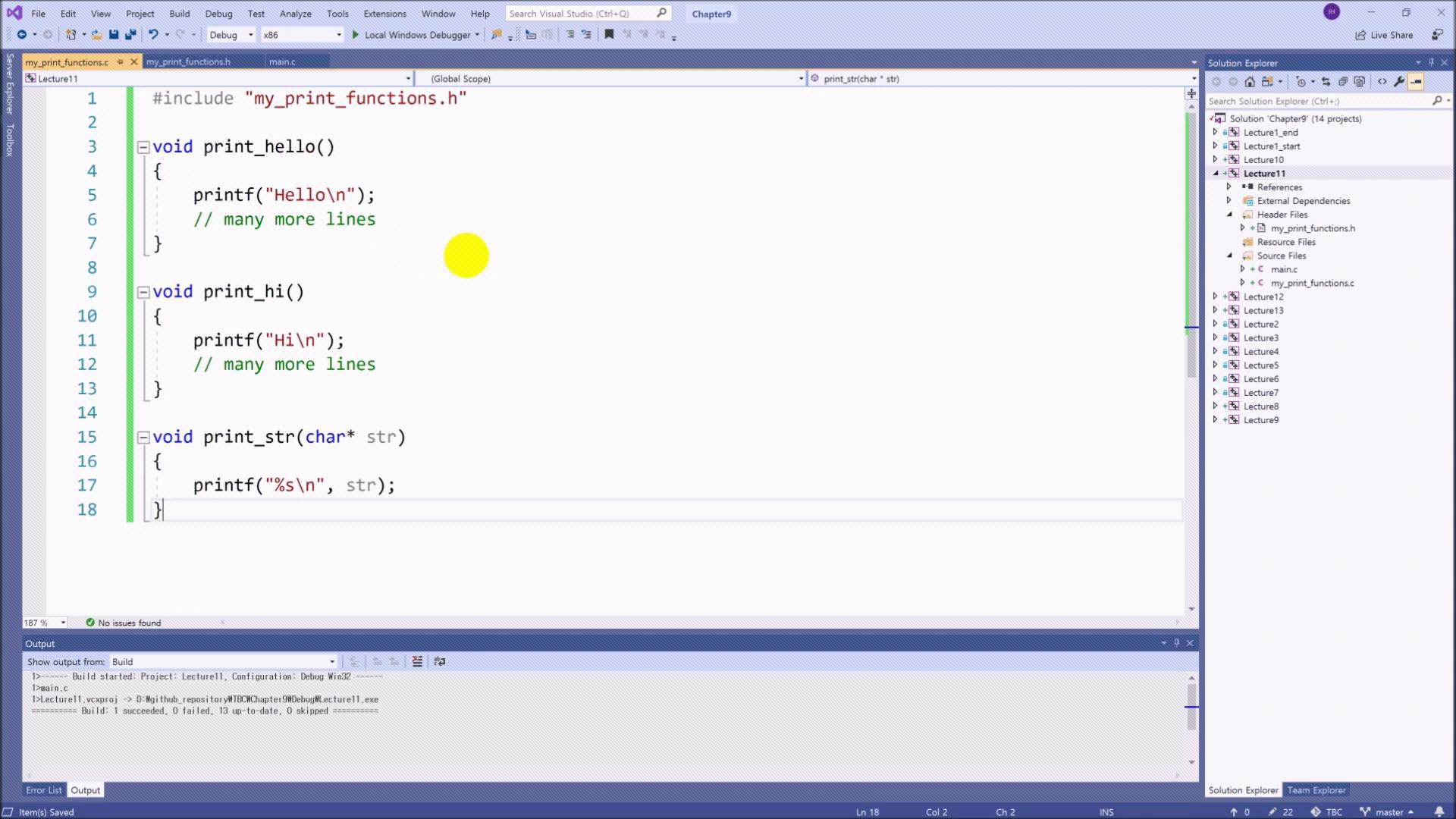Collapse the print_hello function outline

pyautogui.click(x=143, y=147)
